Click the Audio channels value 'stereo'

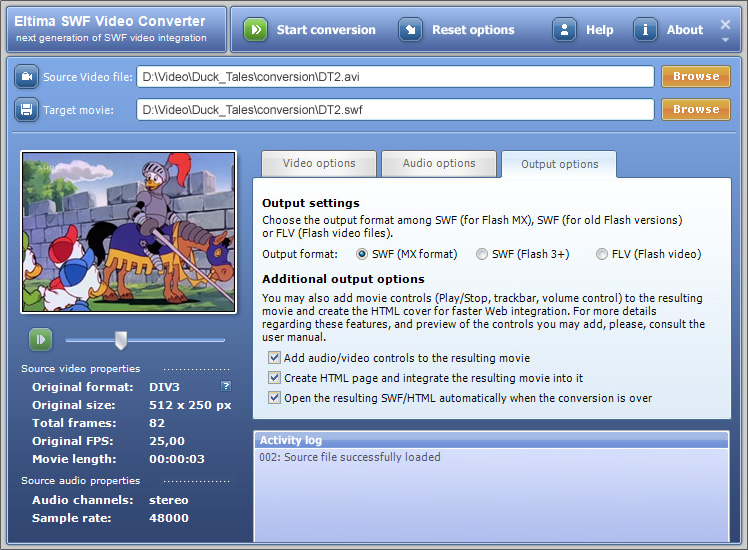click(168, 500)
